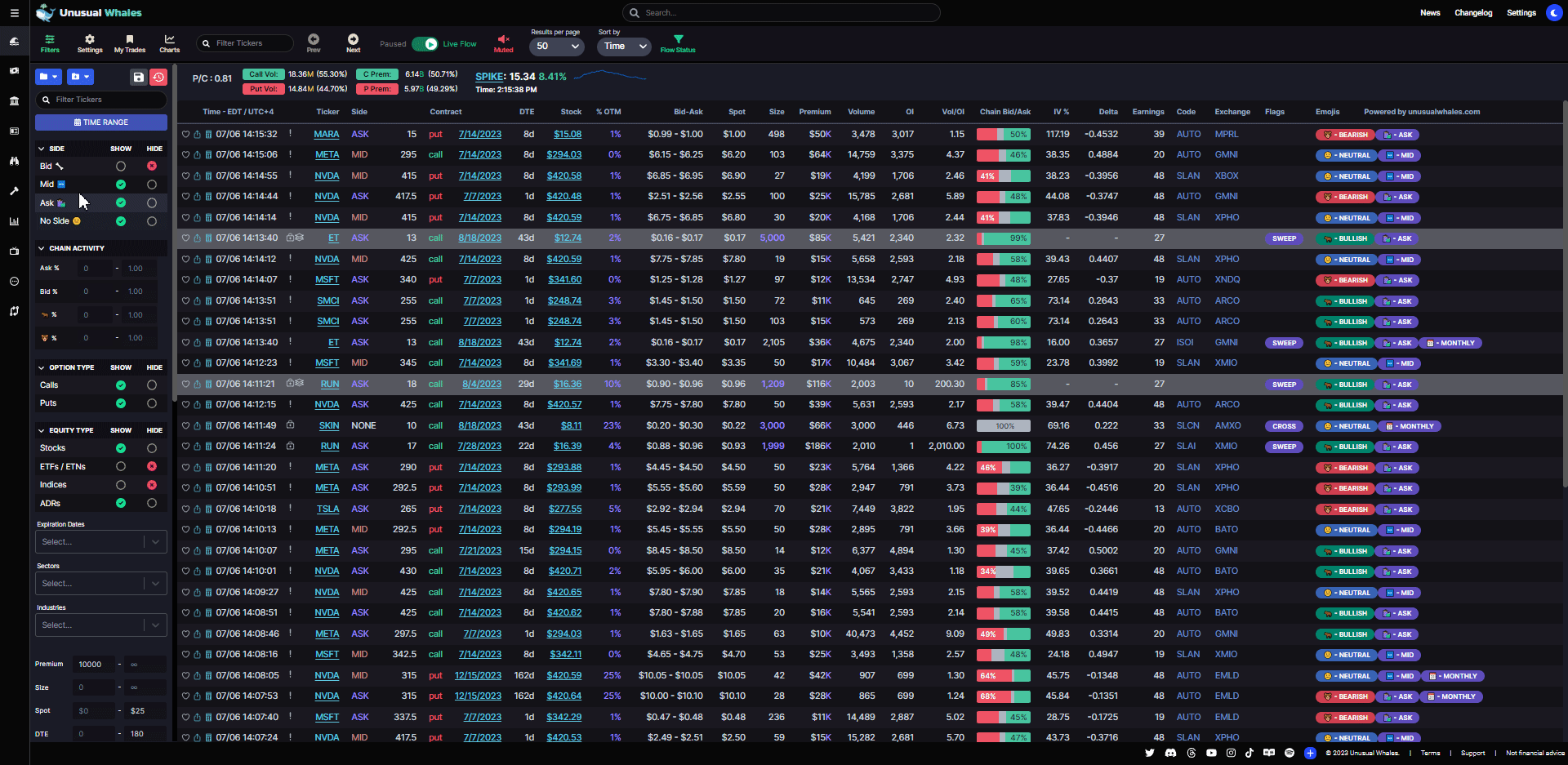Open SPIKE index link
Viewport: 1568px width, 765px height.
[x=491, y=77]
